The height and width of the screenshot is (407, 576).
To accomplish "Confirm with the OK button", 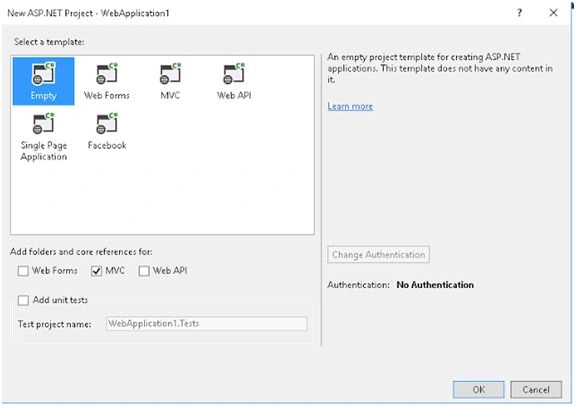I will click(x=478, y=389).
